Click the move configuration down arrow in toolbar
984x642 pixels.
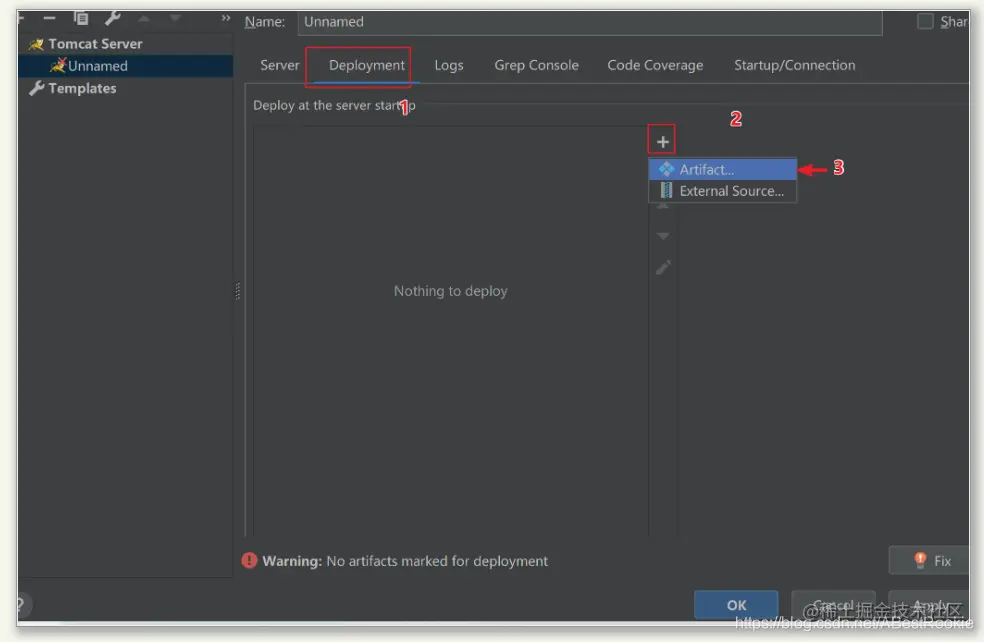tap(175, 19)
